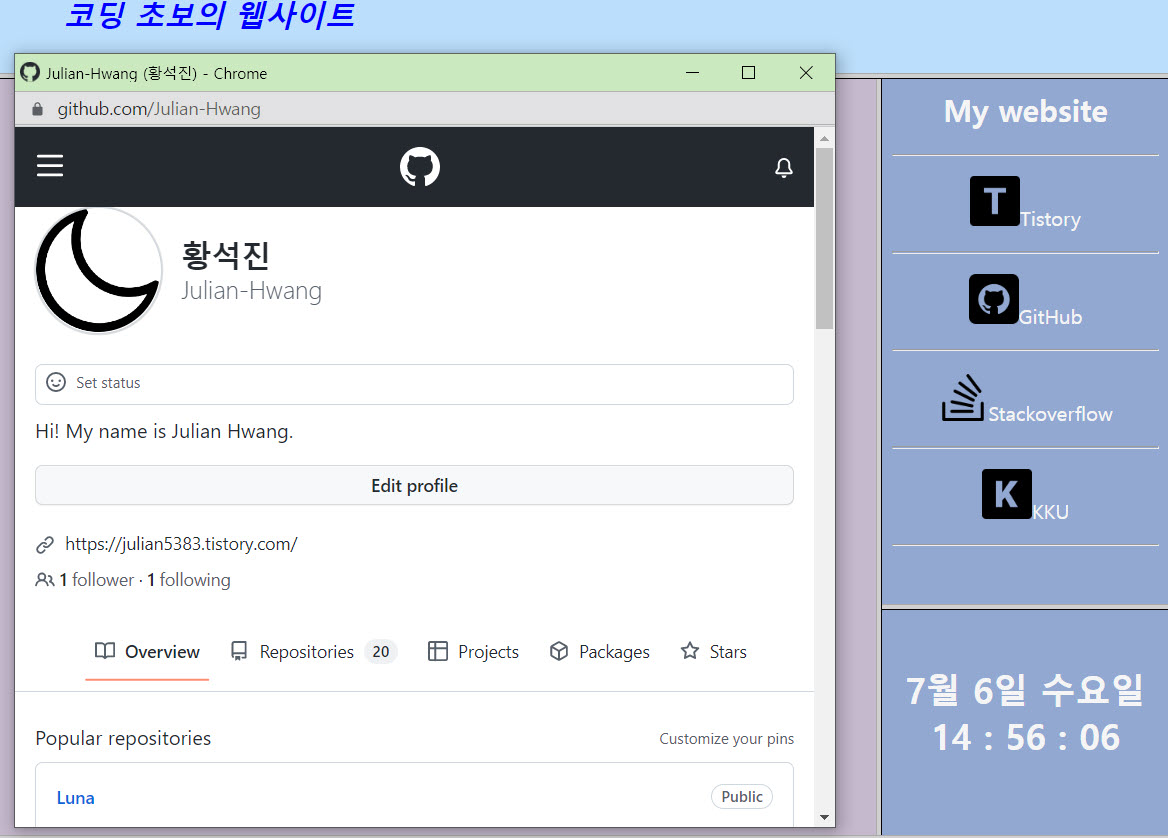Viewport: 1168px width, 838px height.
Task: Open the Luna repository link
Action: click(75, 798)
